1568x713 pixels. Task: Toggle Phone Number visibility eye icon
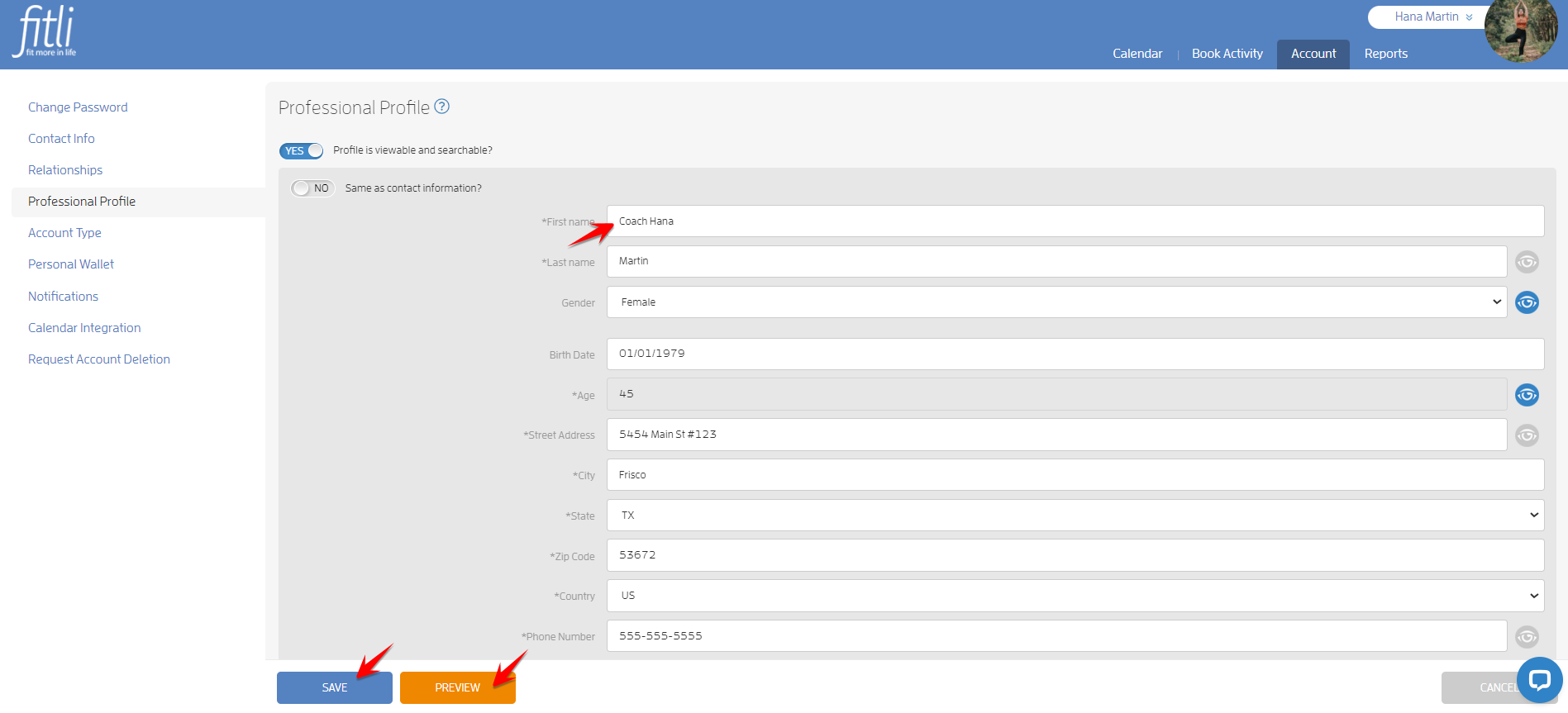1527,637
